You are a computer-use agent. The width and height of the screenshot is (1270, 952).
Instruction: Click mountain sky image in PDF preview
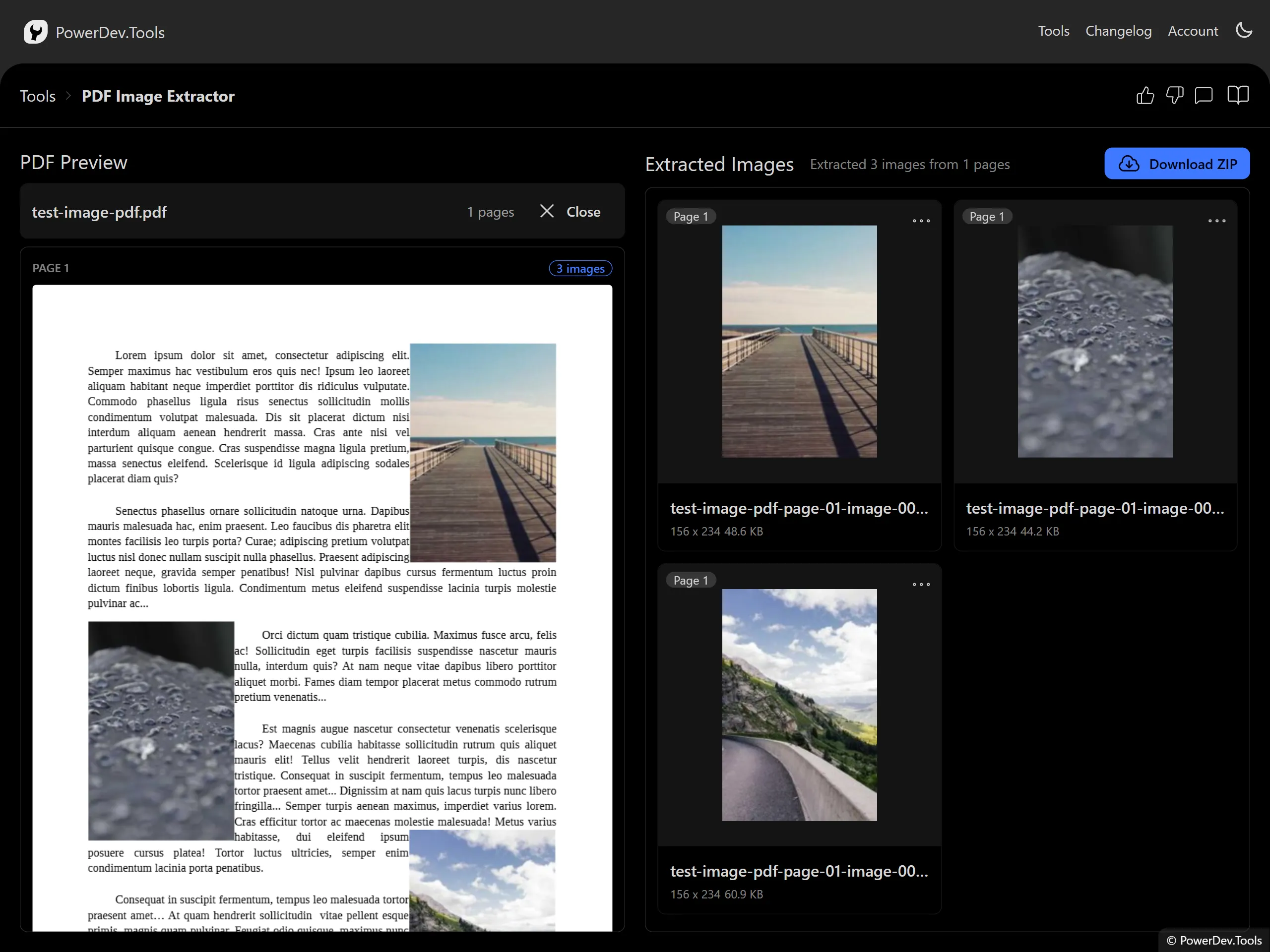click(x=482, y=880)
